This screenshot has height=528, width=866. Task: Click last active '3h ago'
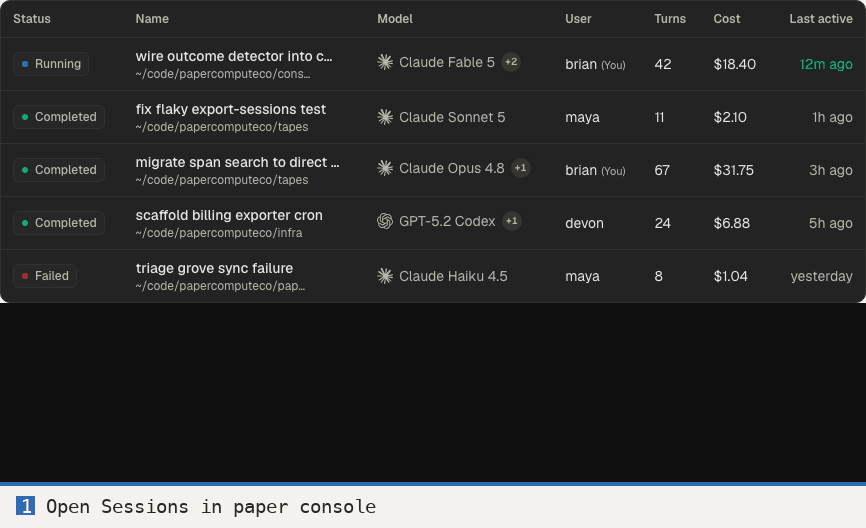[831, 170]
